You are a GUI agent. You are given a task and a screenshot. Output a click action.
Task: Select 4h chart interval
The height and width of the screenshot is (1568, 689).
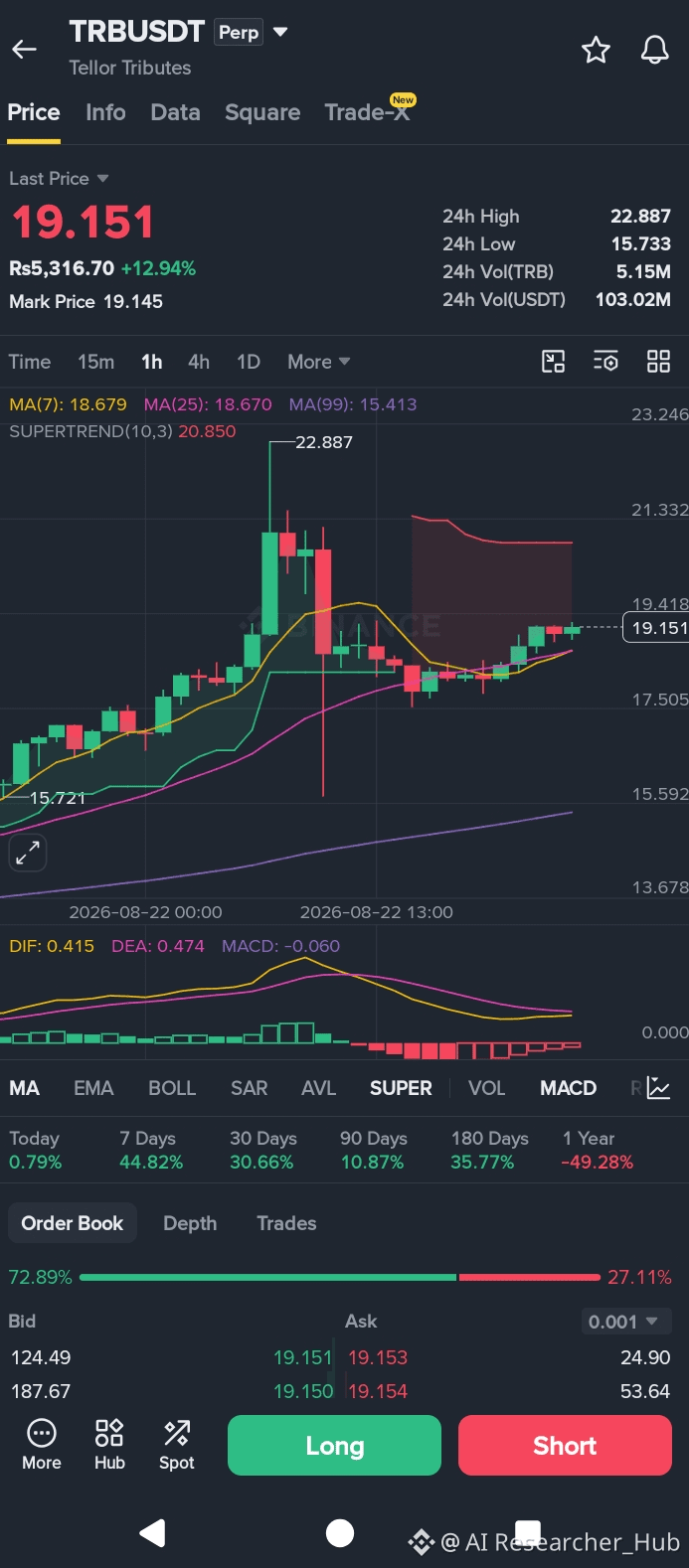(199, 362)
